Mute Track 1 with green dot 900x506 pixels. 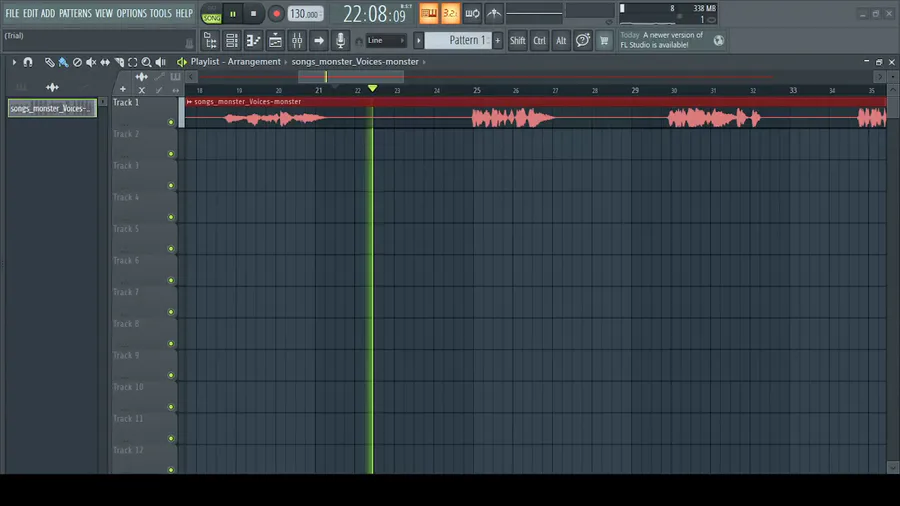point(170,122)
